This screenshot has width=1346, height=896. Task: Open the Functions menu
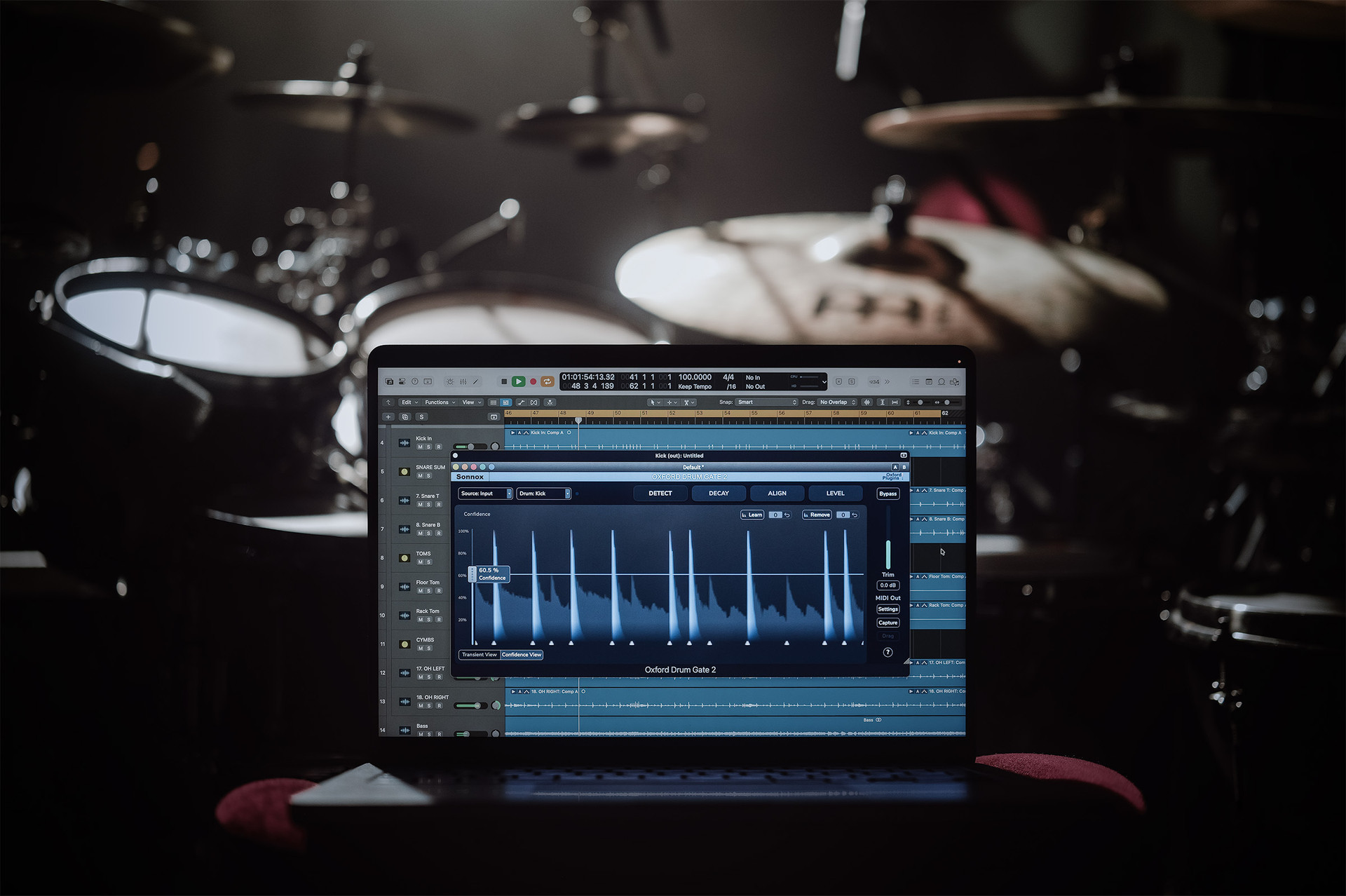pyautogui.click(x=438, y=402)
